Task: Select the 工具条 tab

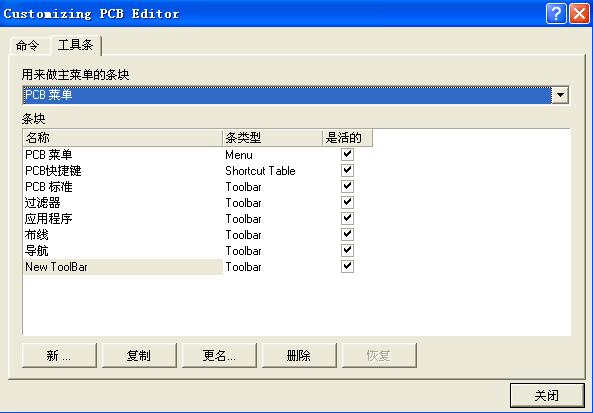Action: [76, 45]
